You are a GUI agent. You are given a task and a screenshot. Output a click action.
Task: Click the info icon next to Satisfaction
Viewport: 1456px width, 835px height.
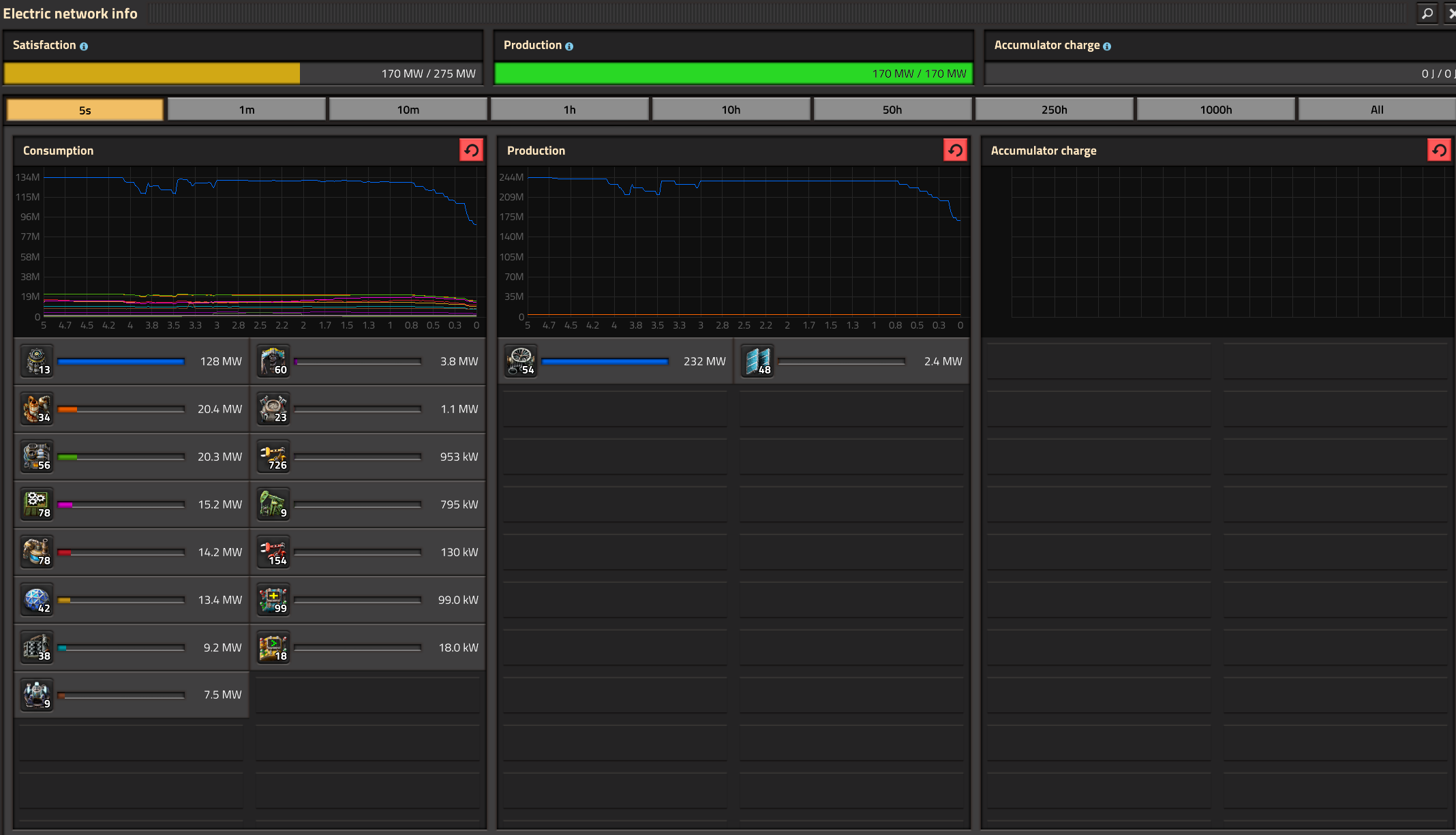[84, 46]
